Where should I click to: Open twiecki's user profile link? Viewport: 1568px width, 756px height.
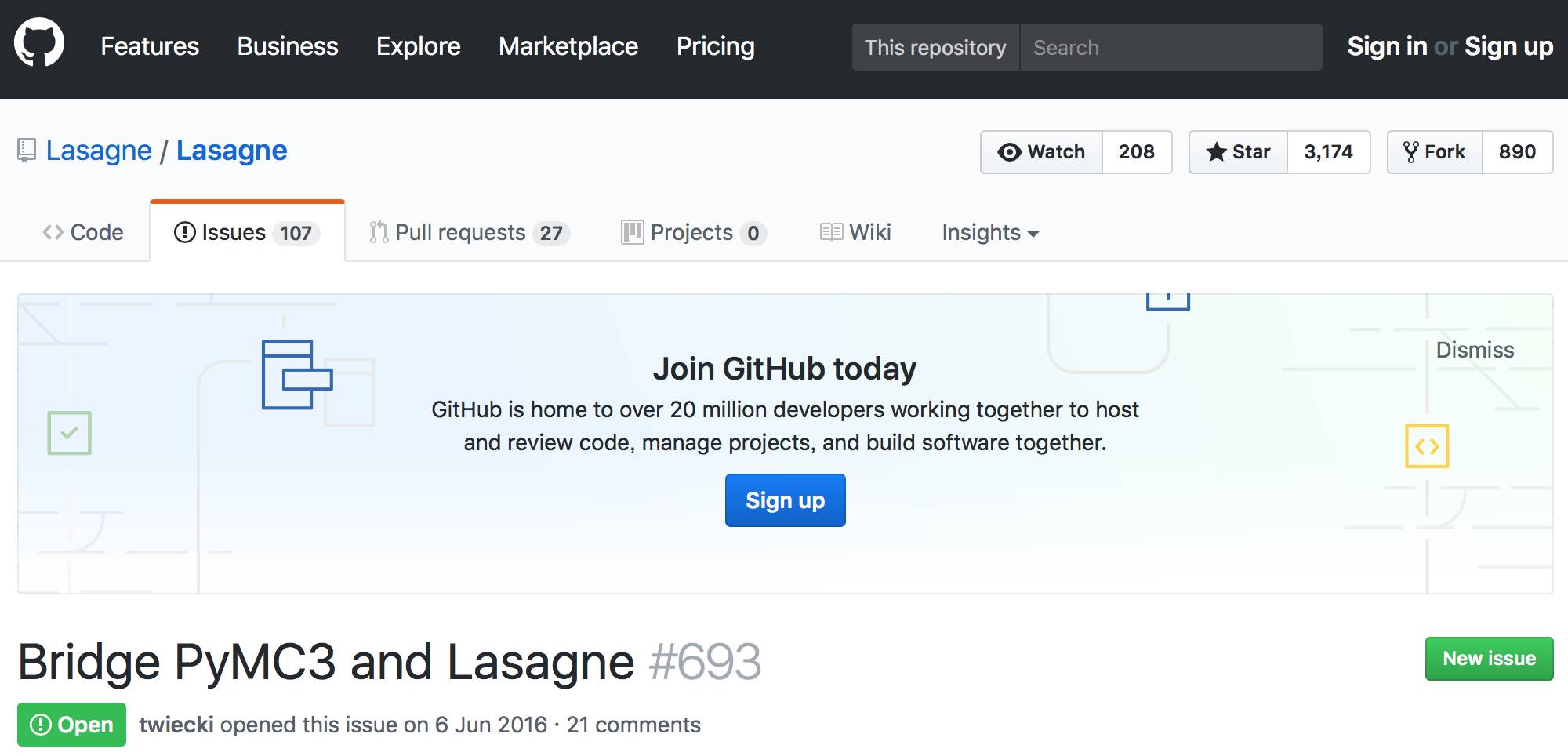[x=176, y=725]
